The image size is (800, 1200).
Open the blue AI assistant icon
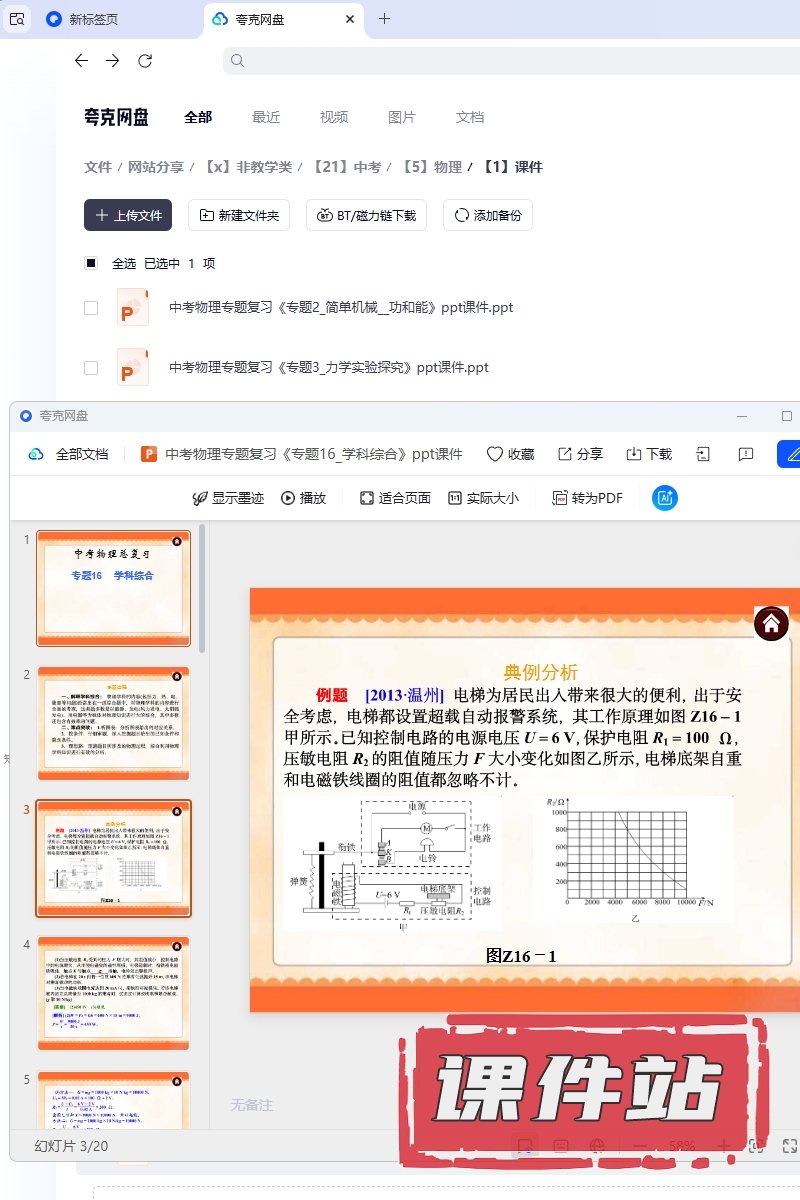[665, 498]
